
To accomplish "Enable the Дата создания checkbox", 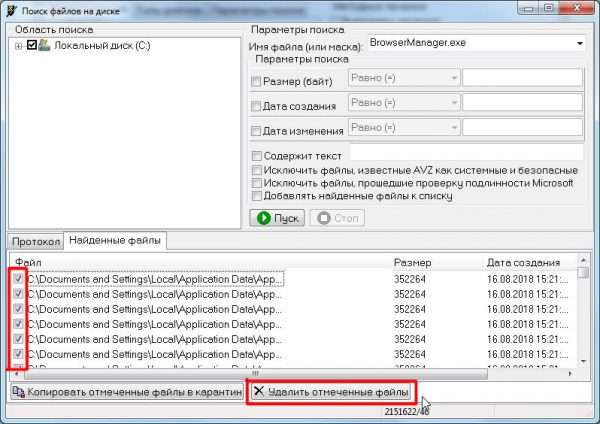I will (x=256, y=106).
